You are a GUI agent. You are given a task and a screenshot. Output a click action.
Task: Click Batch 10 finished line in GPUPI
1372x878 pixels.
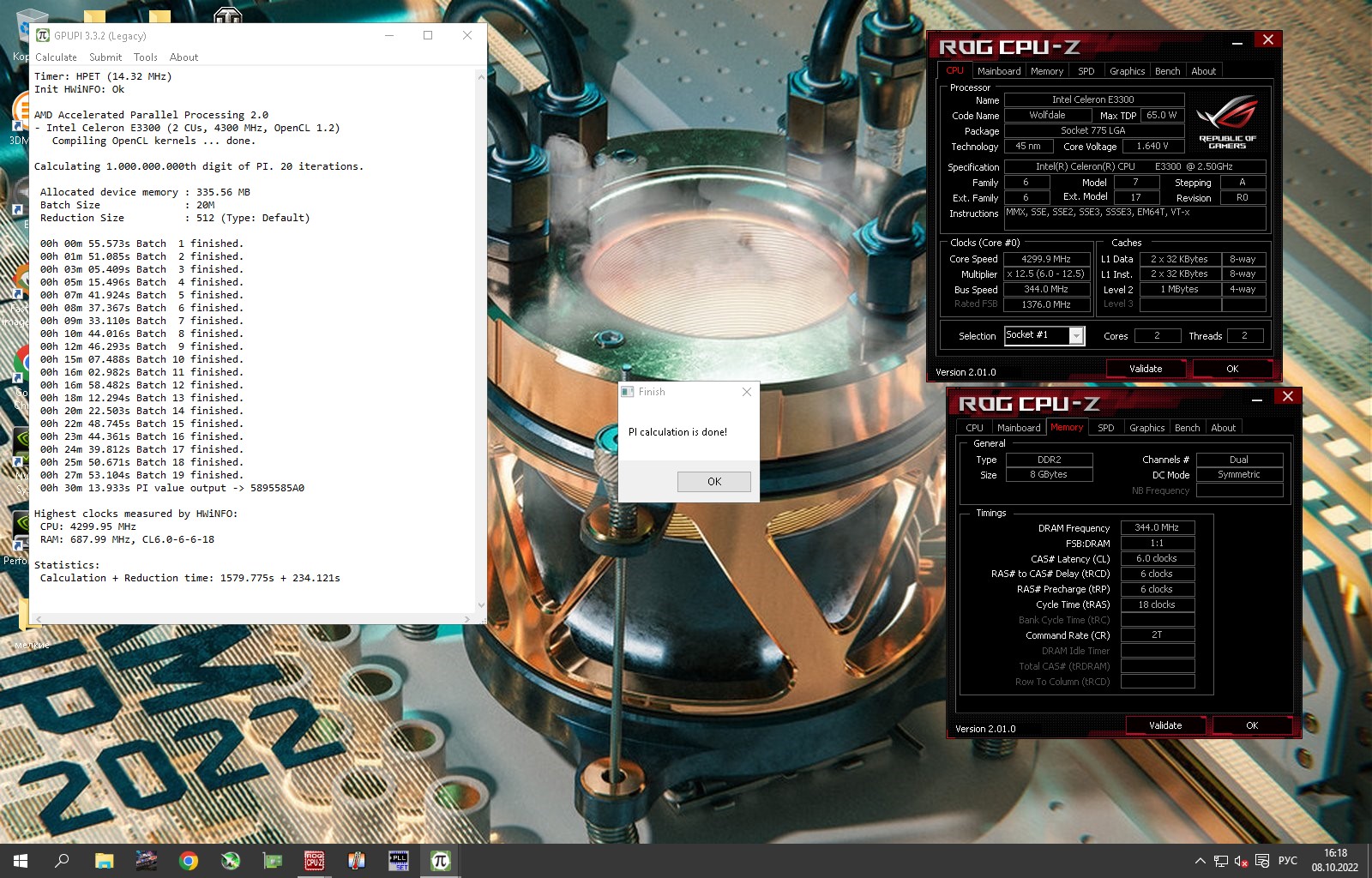click(141, 359)
